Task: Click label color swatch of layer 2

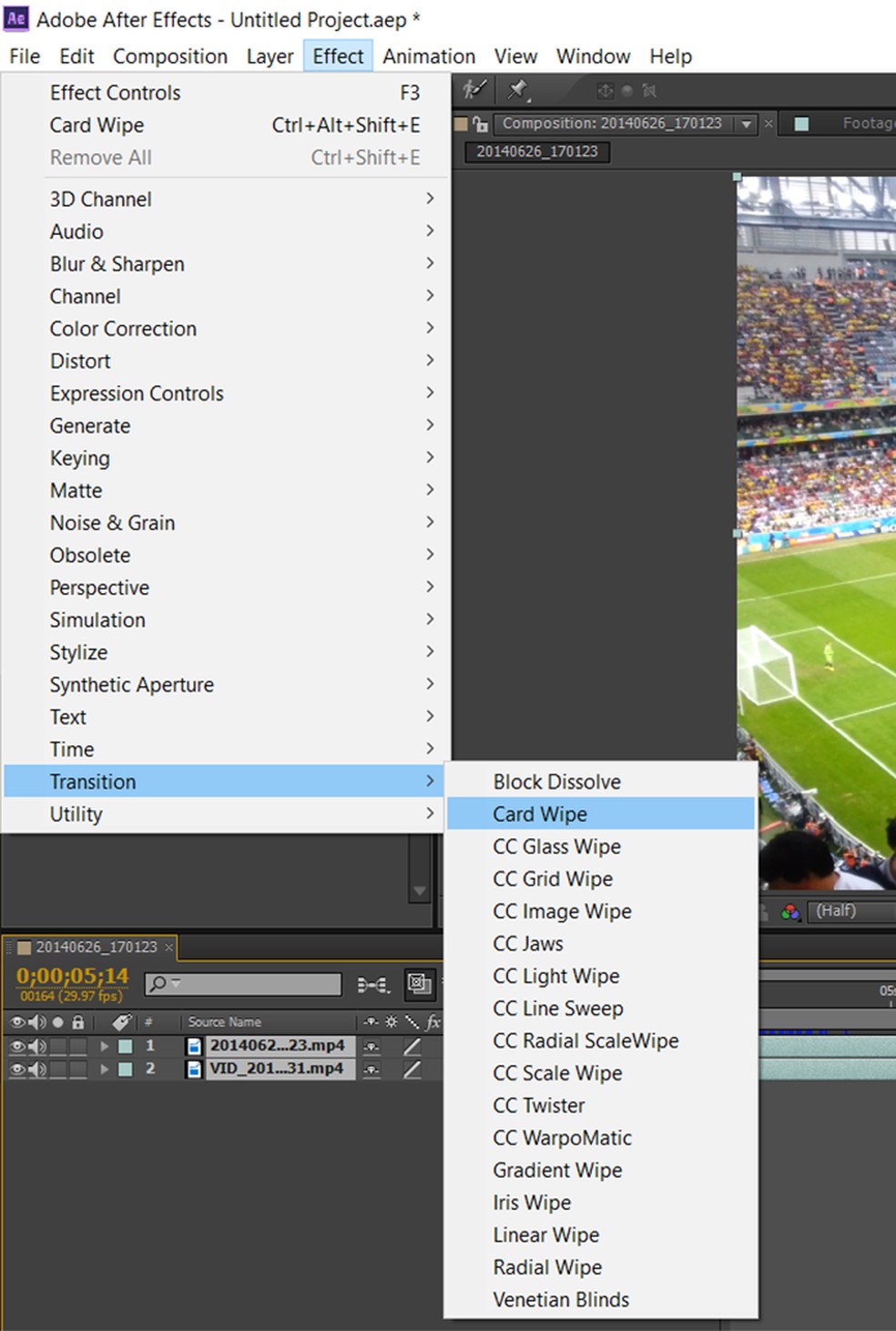Action: click(x=126, y=1069)
